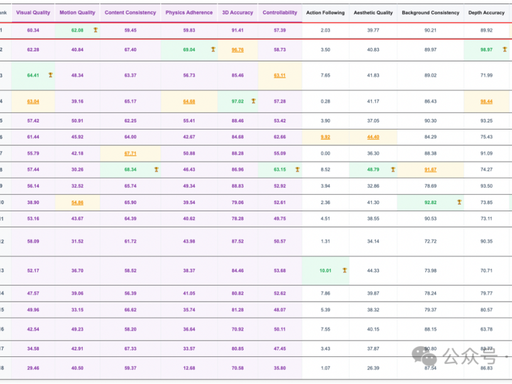Click the green 64.41 Visual Quality cell
Viewport: 512px width, 384px height.
[x=33, y=75]
